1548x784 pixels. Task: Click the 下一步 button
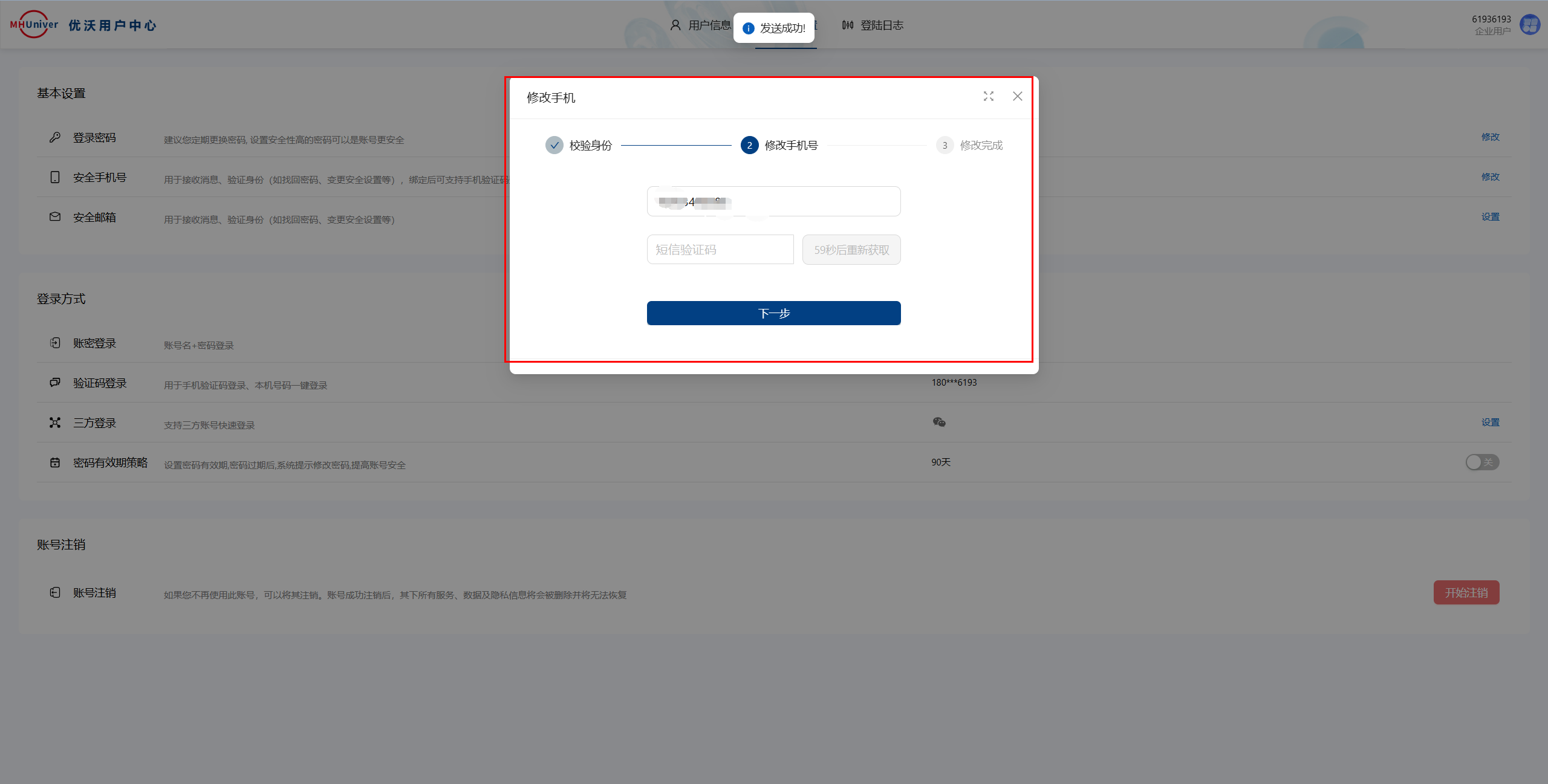point(773,313)
